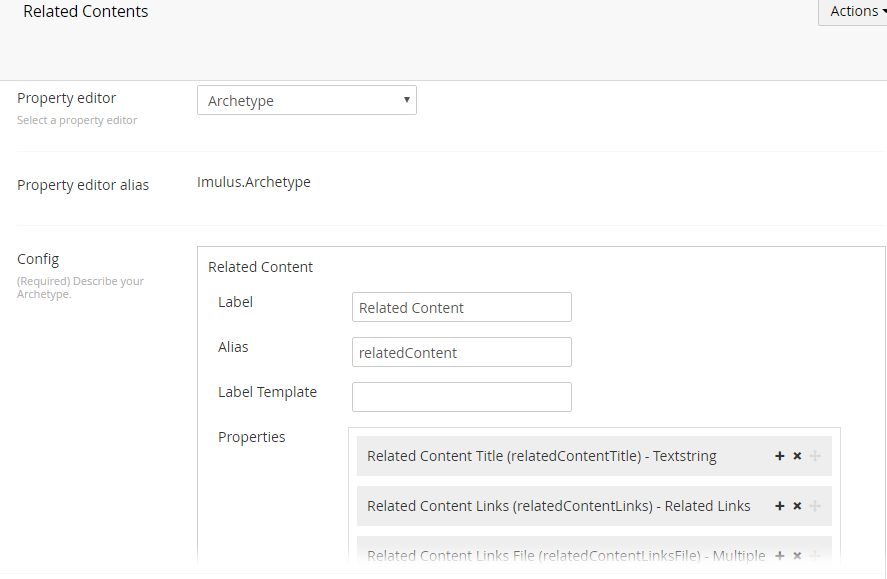
Task: Add property after Related Content Links row
Action: 780,506
